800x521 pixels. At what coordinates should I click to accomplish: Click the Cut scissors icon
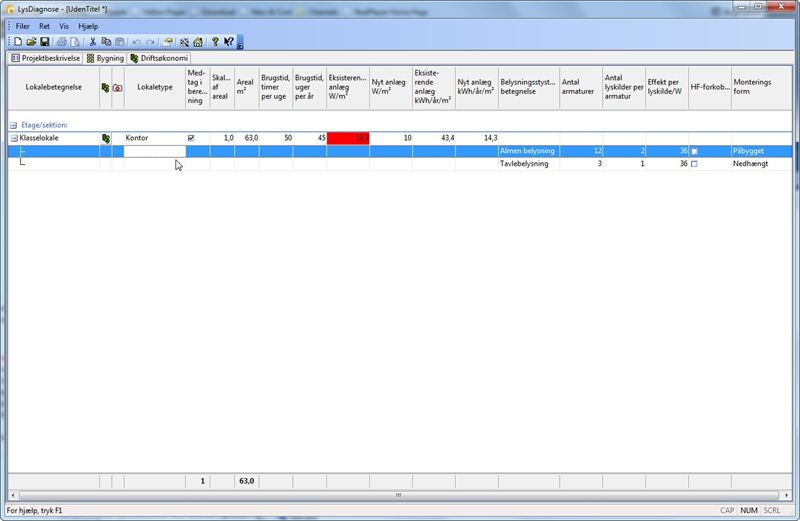(92, 42)
